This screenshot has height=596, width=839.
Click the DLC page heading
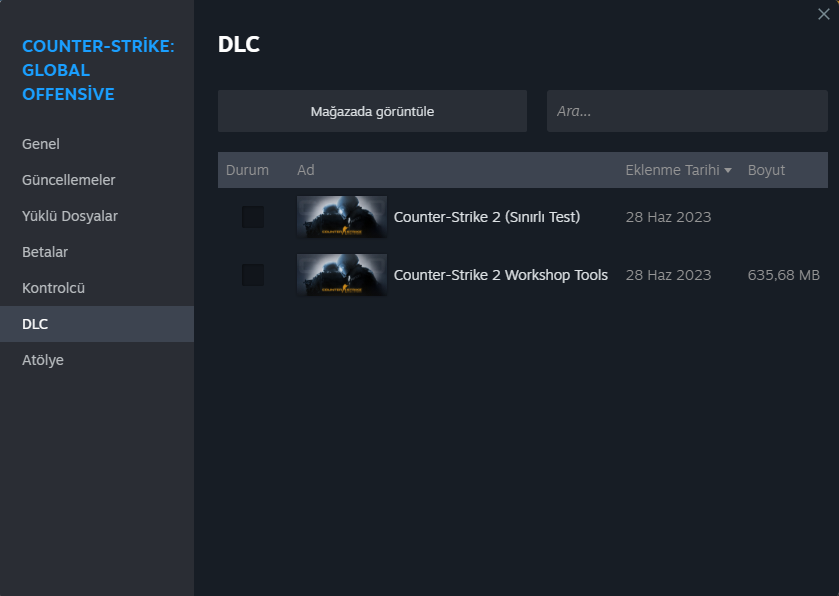239,44
